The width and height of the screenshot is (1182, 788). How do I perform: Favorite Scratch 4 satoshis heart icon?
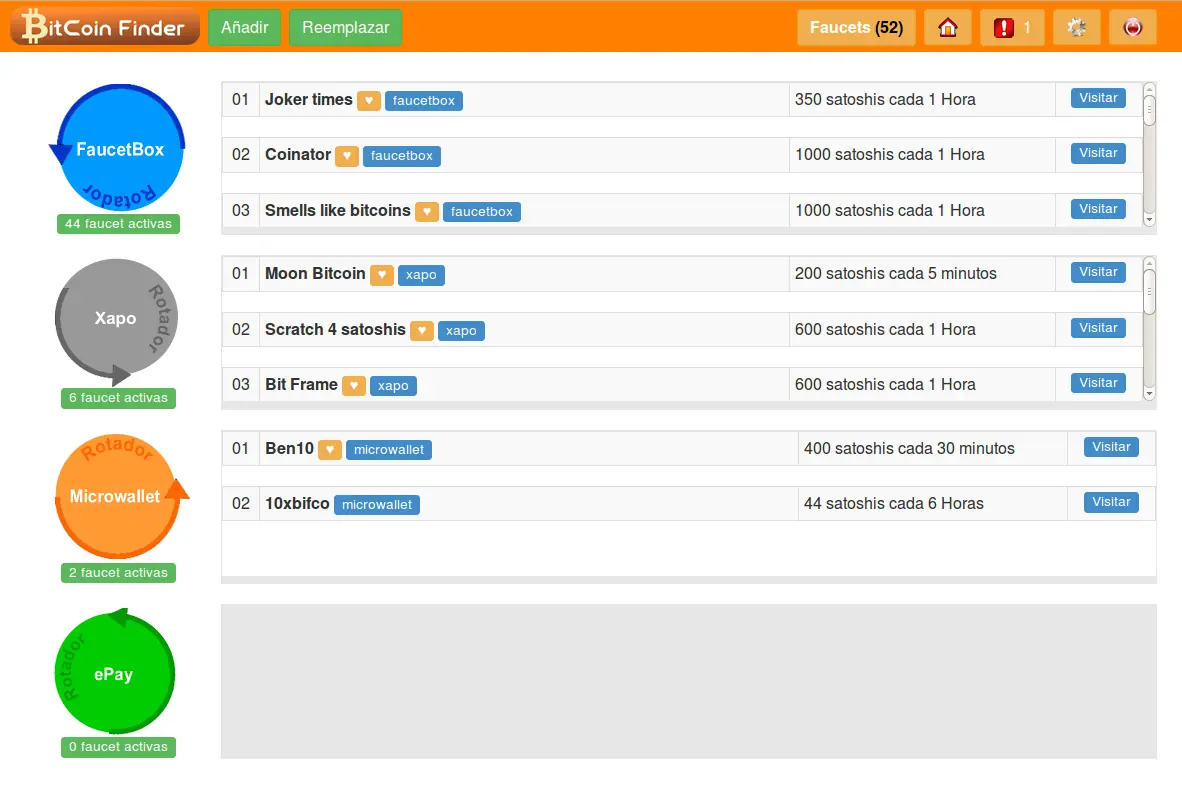pyautogui.click(x=422, y=330)
